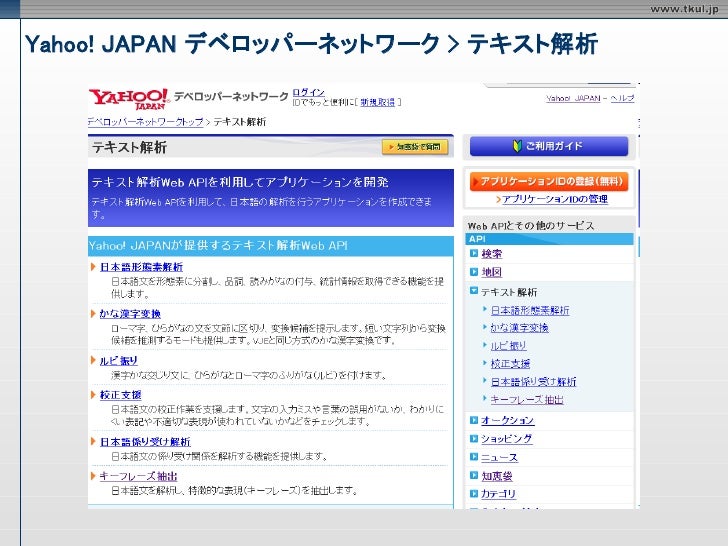
Task: Collapse the テキスト解析 sidebar section arrow
Action: [x=474, y=291]
